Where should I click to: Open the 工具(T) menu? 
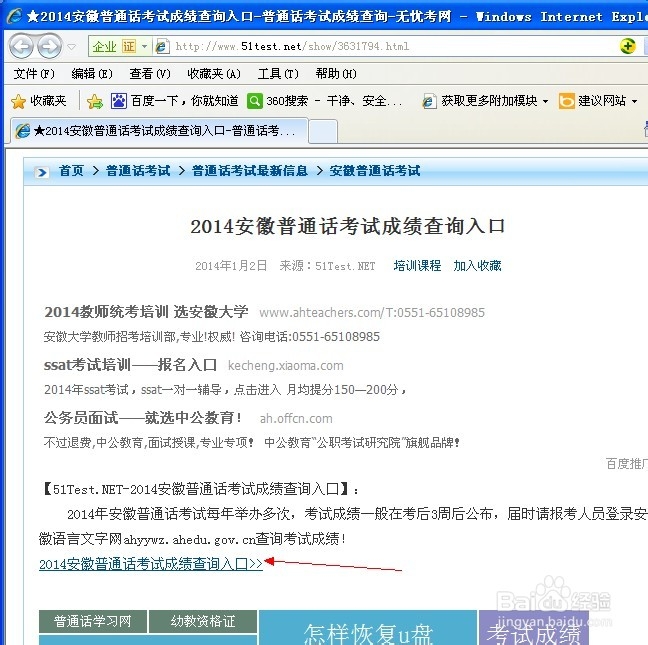278,74
